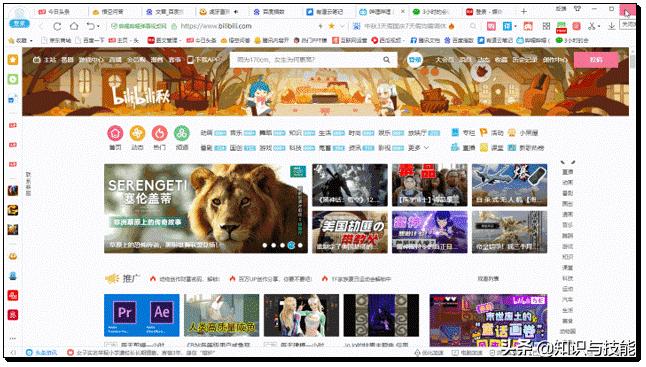
Task: Open the SERENGETI lion banner
Action: pyautogui.click(x=206, y=208)
